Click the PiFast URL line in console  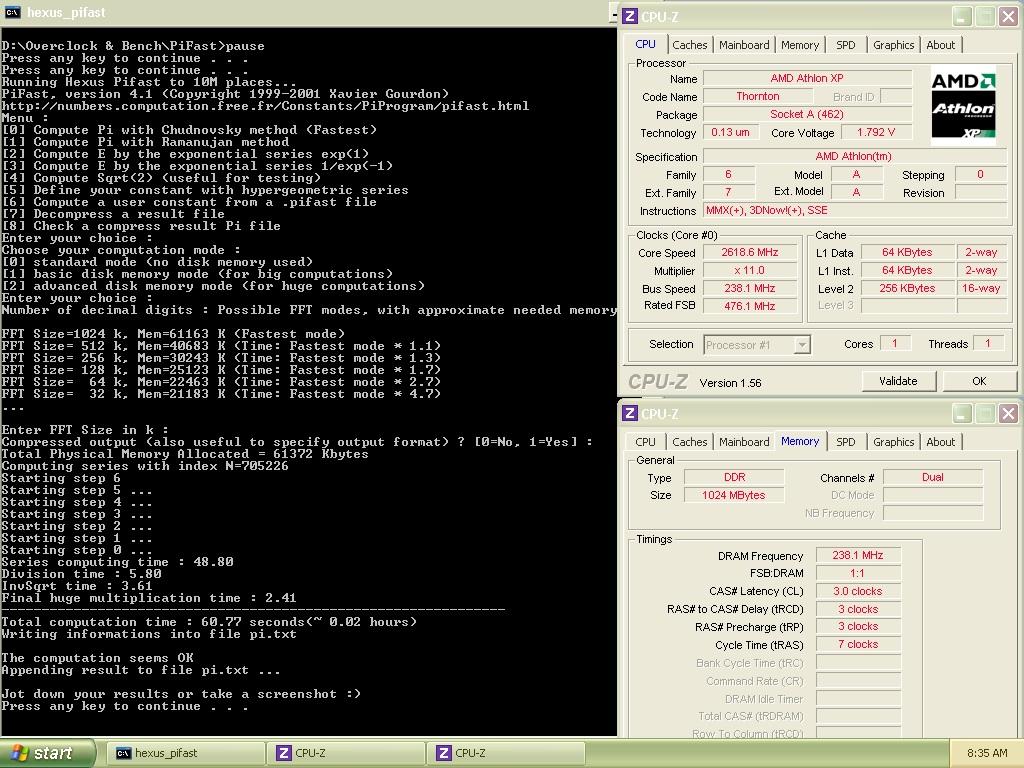(265, 106)
